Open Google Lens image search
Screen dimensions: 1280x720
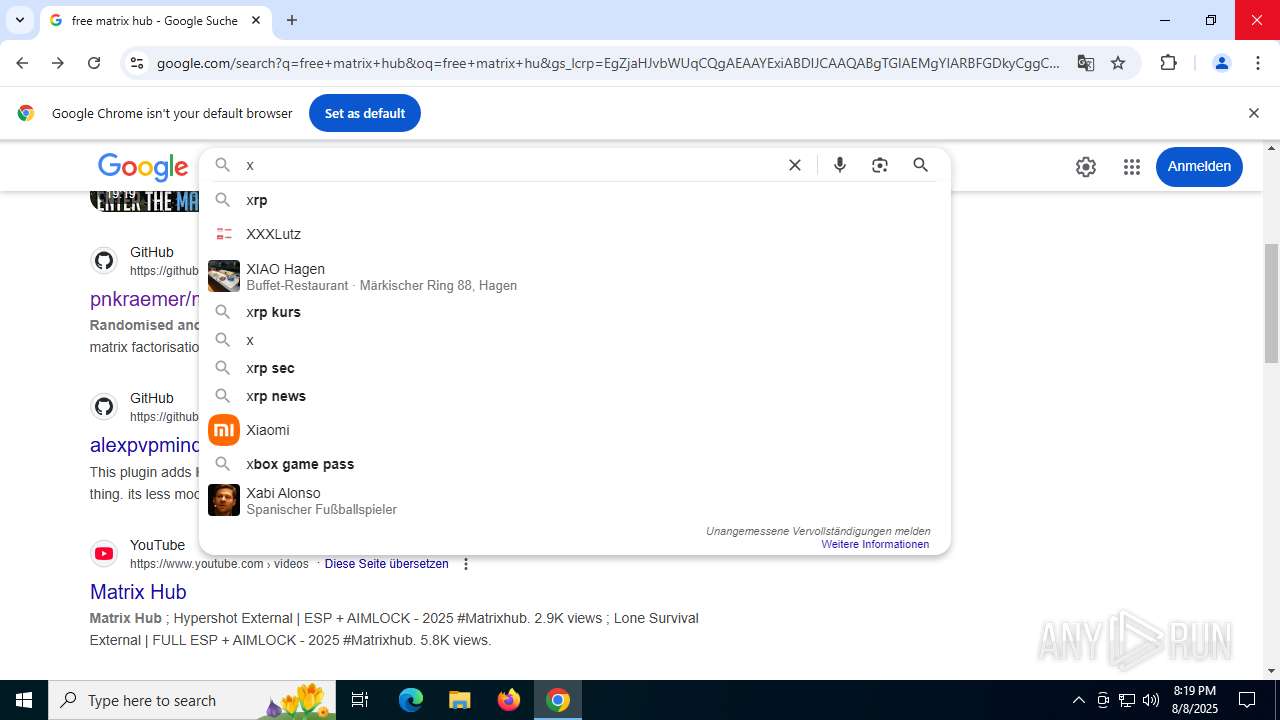point(880,165)
